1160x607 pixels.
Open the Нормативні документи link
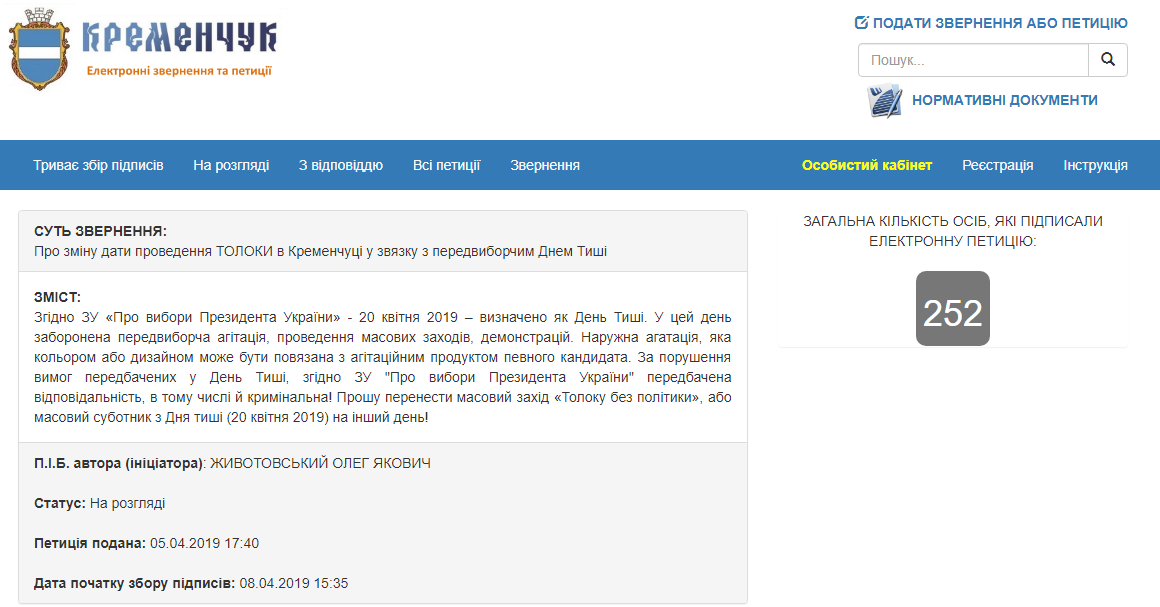1004,100
